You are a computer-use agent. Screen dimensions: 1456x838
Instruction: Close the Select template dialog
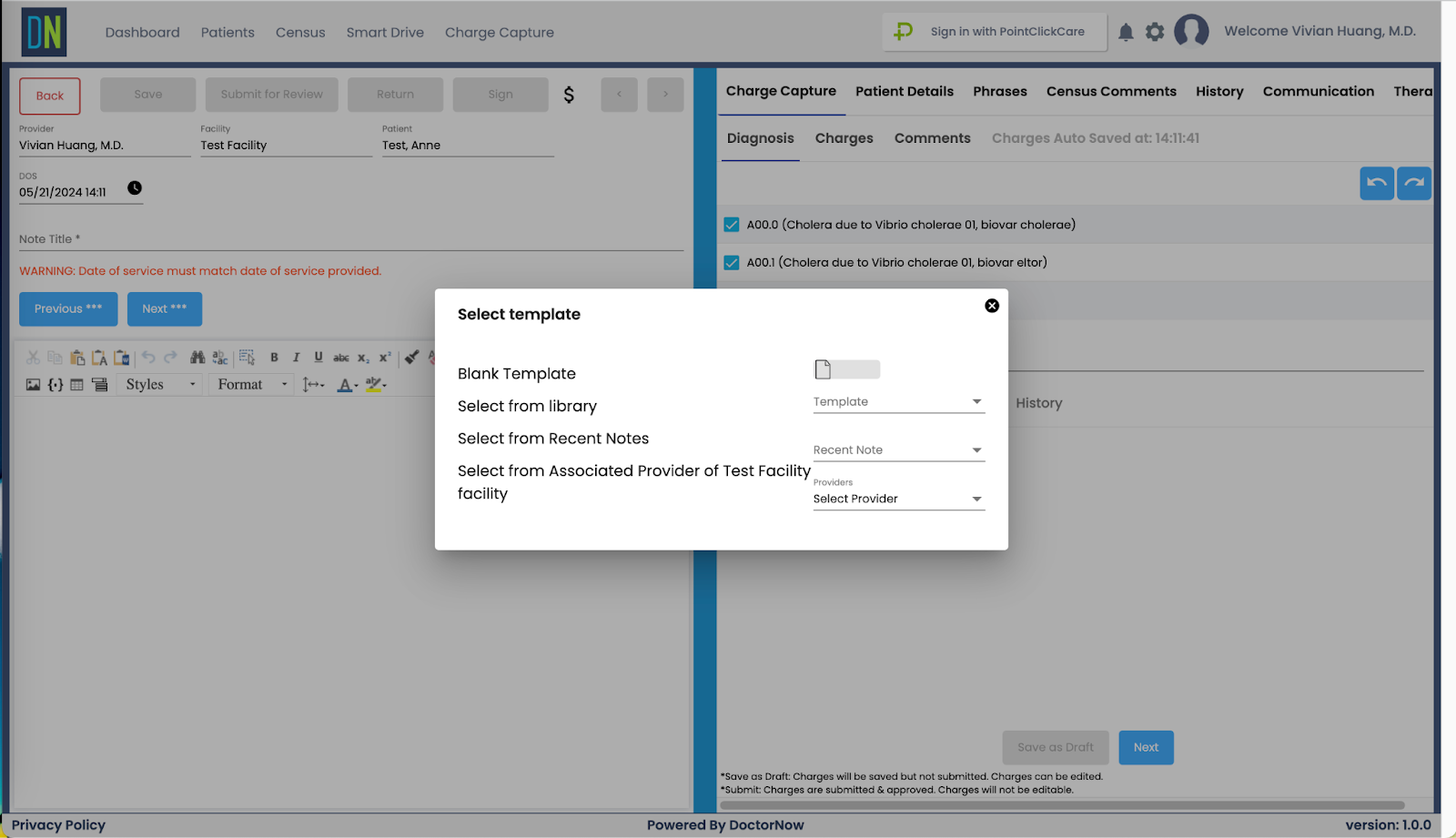tap(992, 306)
